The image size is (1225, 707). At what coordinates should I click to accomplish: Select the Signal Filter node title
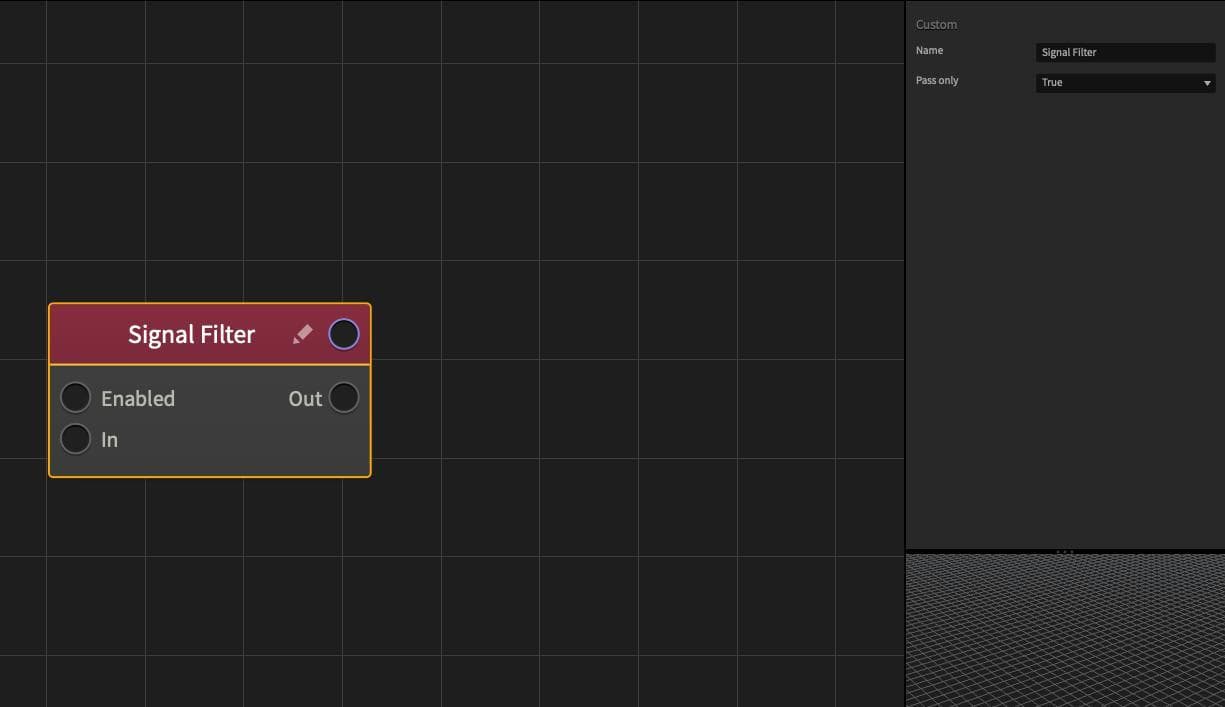click(191, 334)
